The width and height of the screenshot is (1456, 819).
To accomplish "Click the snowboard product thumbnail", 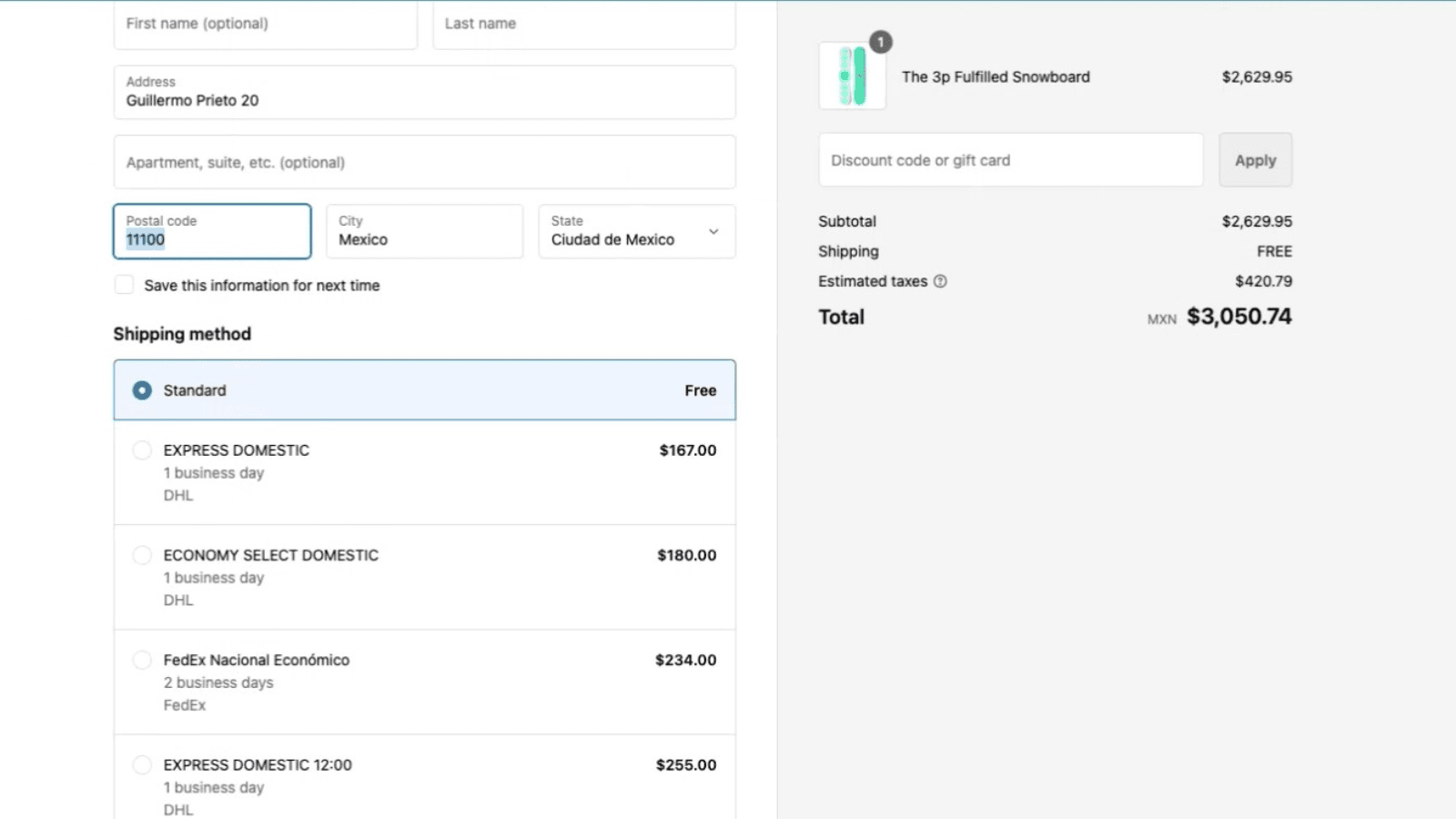I will click(851, 76).
